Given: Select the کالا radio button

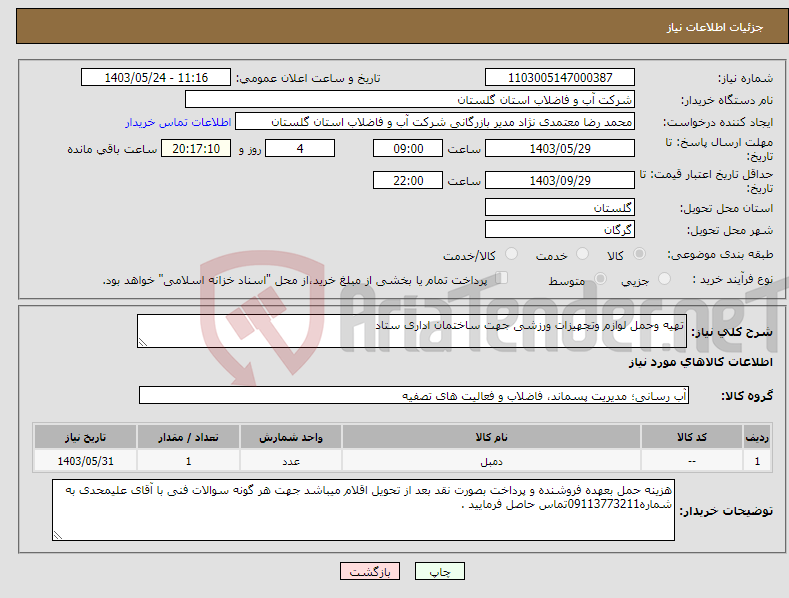Looking at the screenshot, I should pyautogui.click(x=639, y=254).
